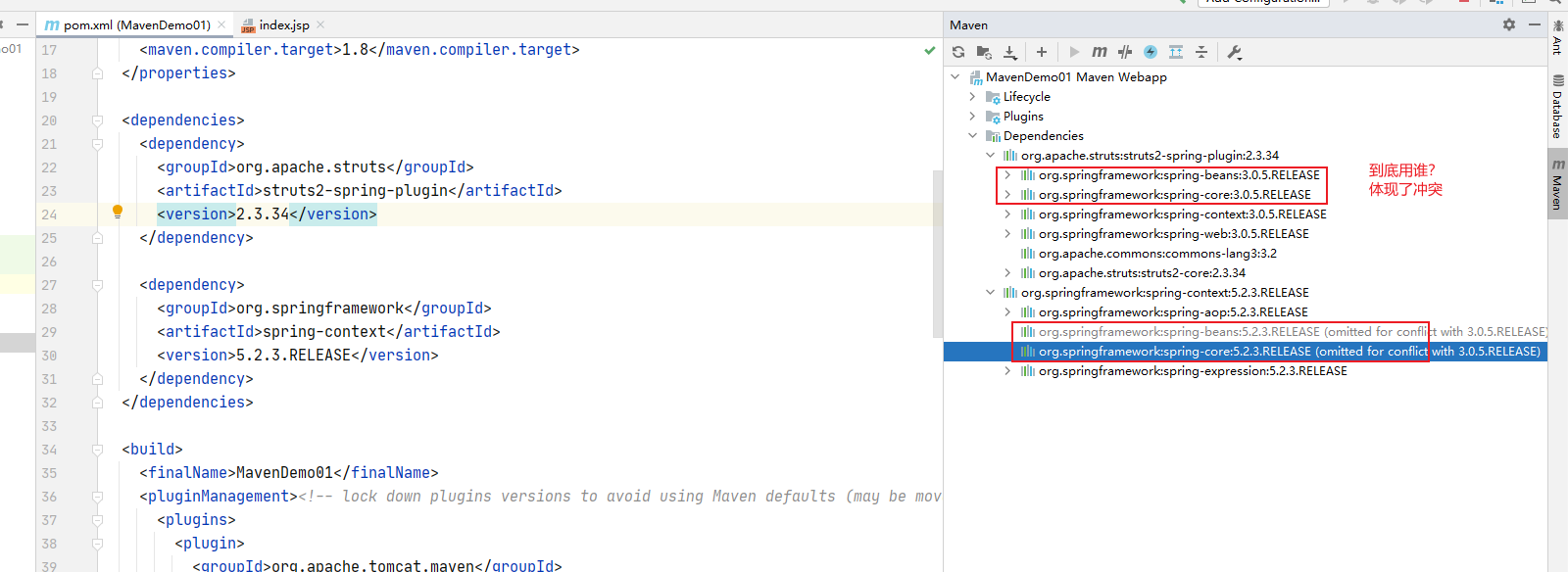Expand spring-web:3.0.5.RELEASE node
The height and width of the screenshot is (572, 1568).
[1007, 233]
